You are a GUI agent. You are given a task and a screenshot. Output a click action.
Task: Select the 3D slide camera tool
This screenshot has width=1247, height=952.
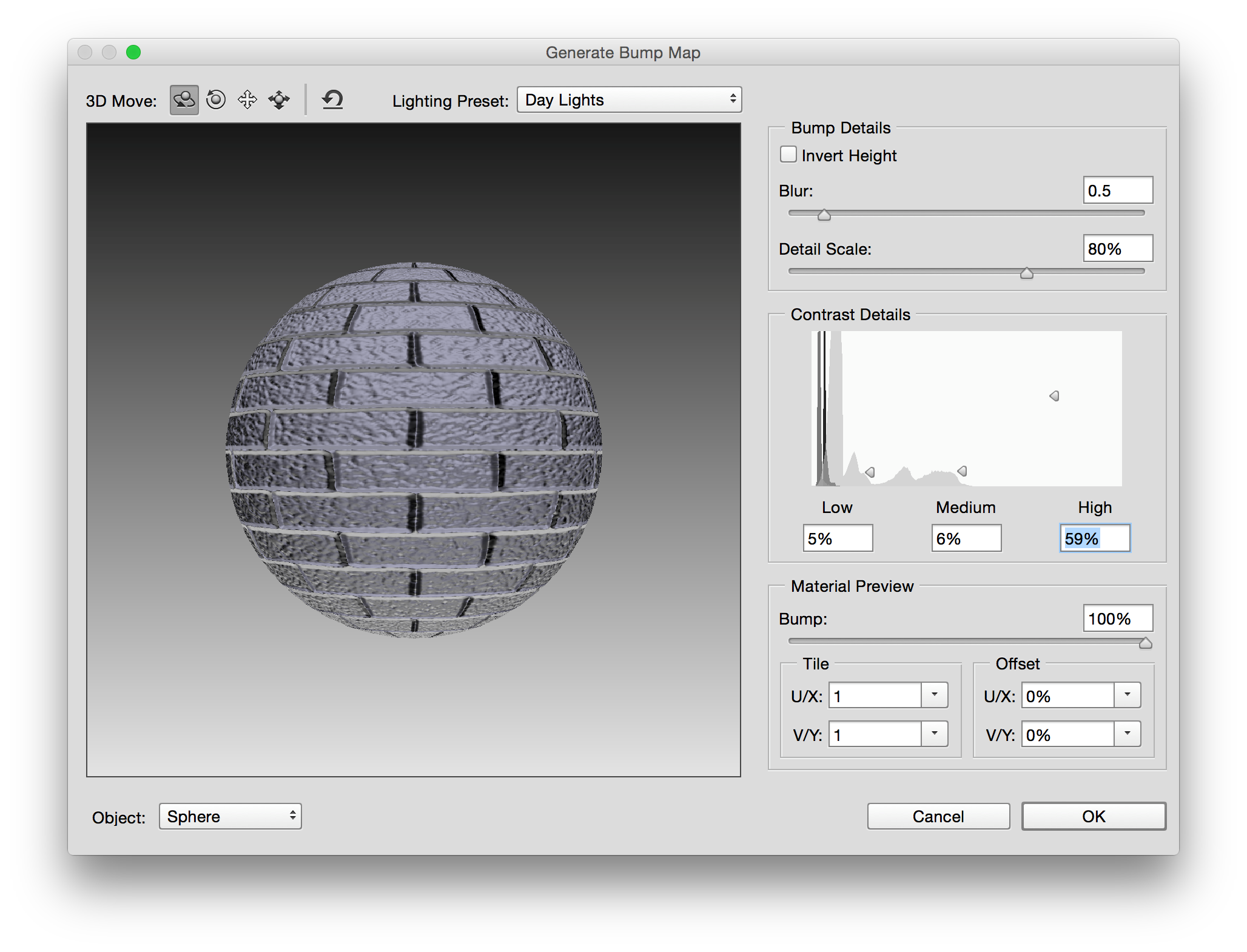(278, 100)
